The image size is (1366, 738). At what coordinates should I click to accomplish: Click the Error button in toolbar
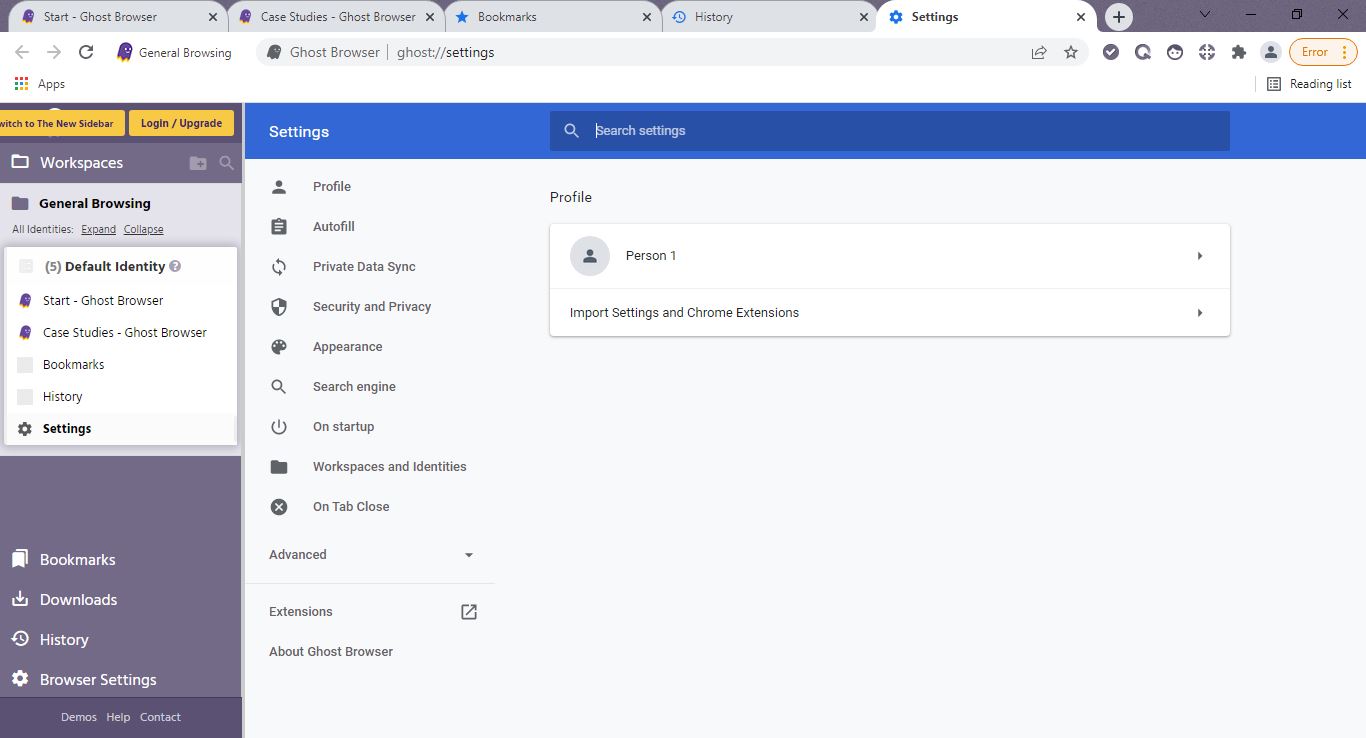1323,52
